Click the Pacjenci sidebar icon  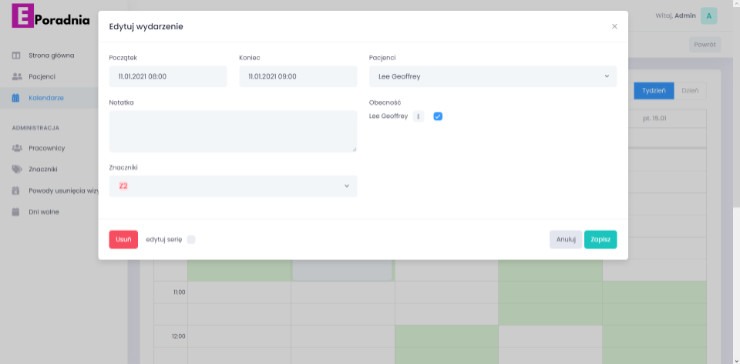pyautogui.click(x=17, y=76)
